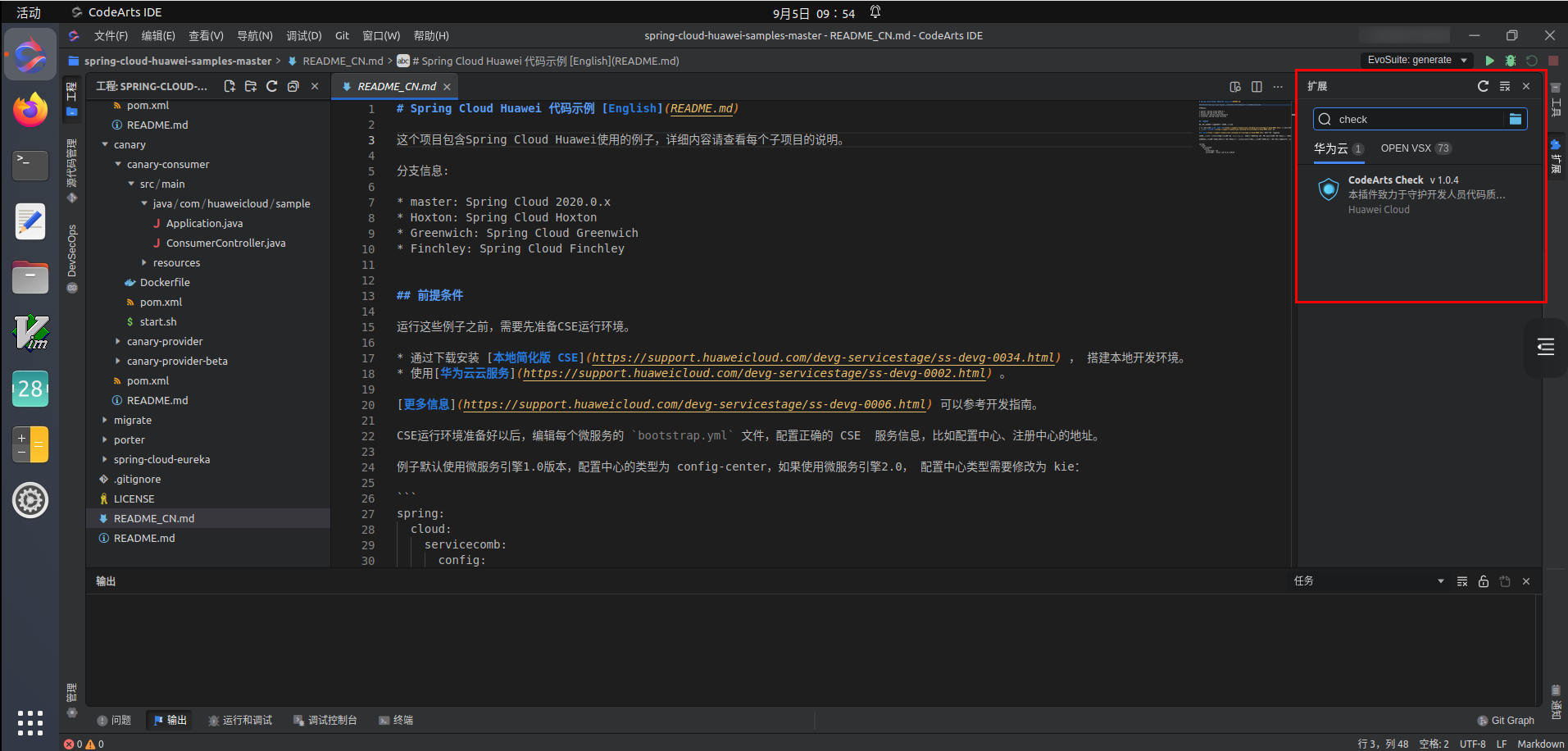Image resolution: width=1568 pixels, height=751 pixels.
Task: Collapse all folders in project explorer
Action: tap(293, 86)
